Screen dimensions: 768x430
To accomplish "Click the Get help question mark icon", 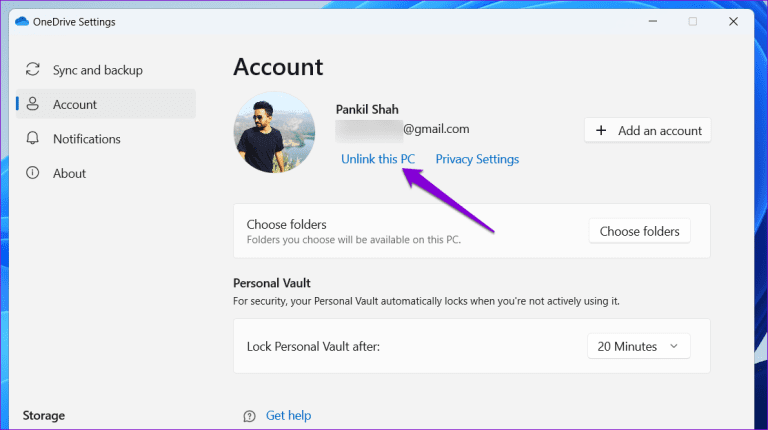I will click(249, 415).
